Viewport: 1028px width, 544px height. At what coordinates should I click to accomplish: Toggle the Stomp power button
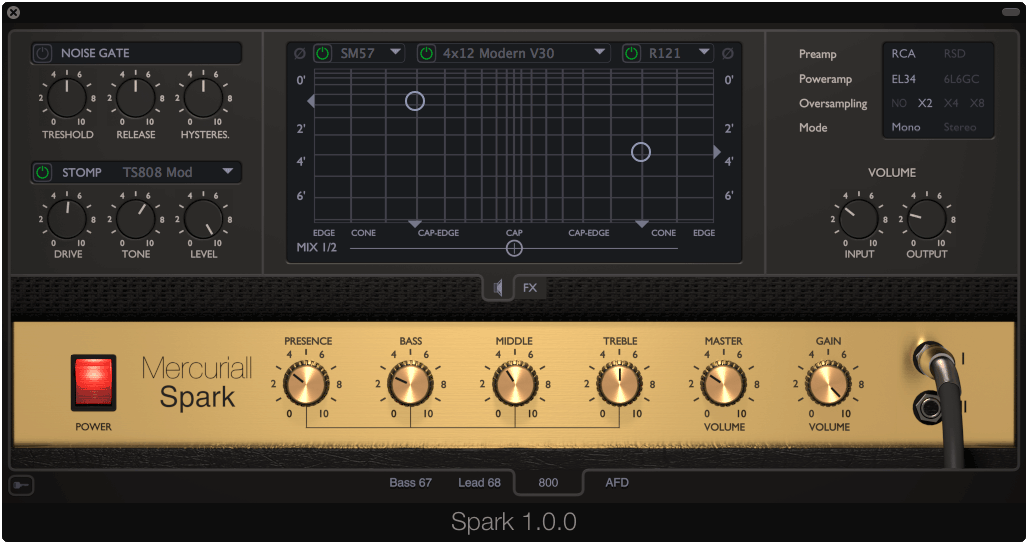coord(43,172)
